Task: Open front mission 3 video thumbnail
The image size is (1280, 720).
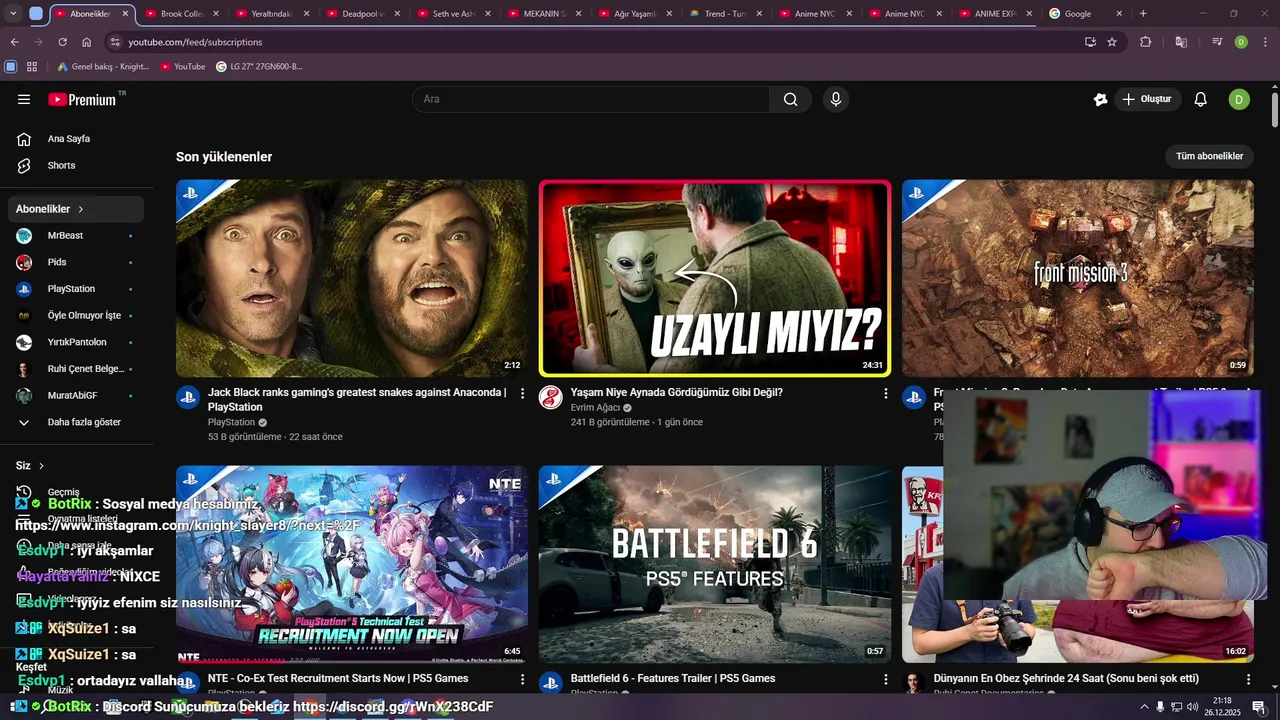Action: coord(1078,278)
